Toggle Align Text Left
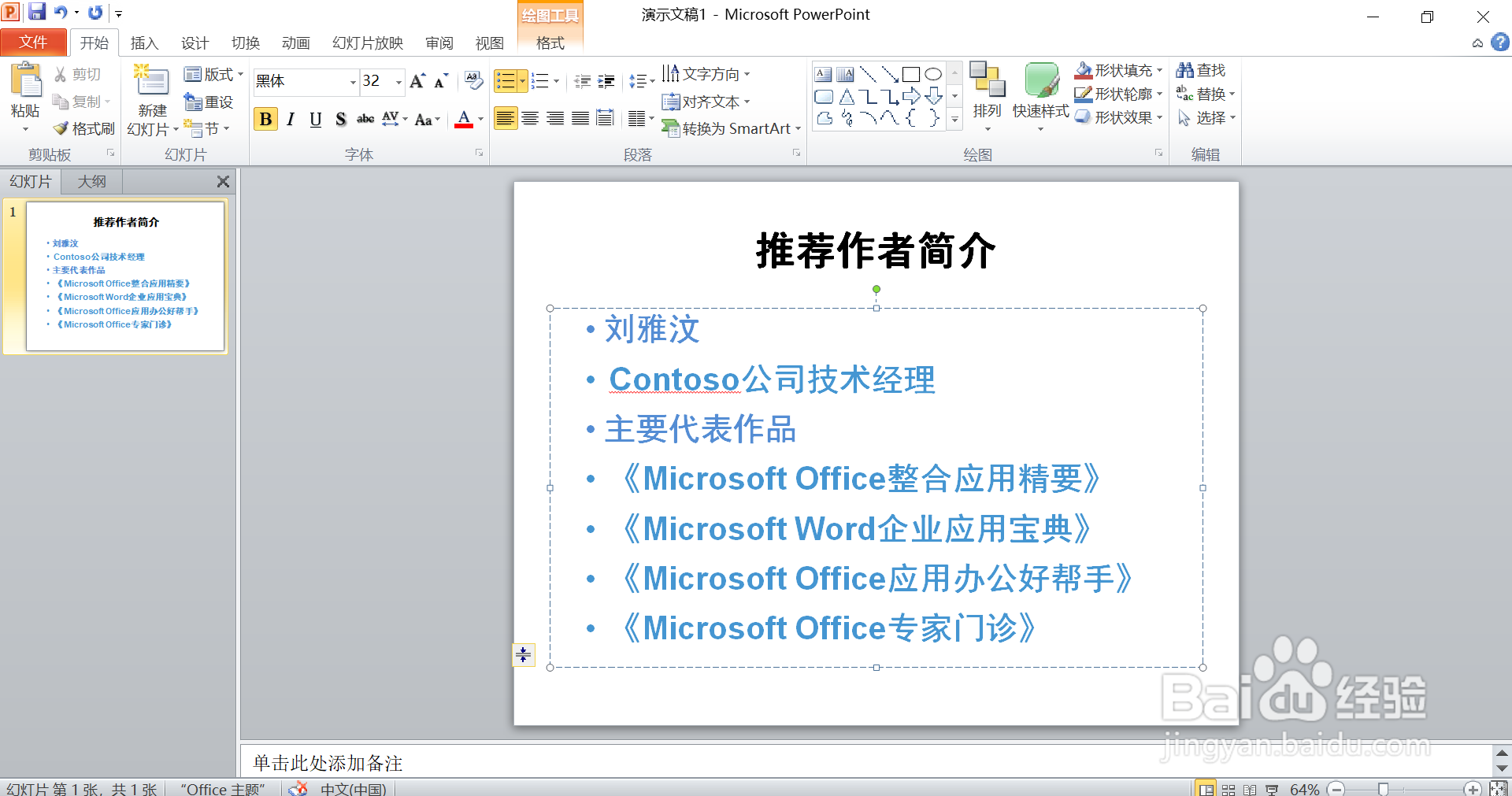The image size is (1512, 796). (506, 118)
